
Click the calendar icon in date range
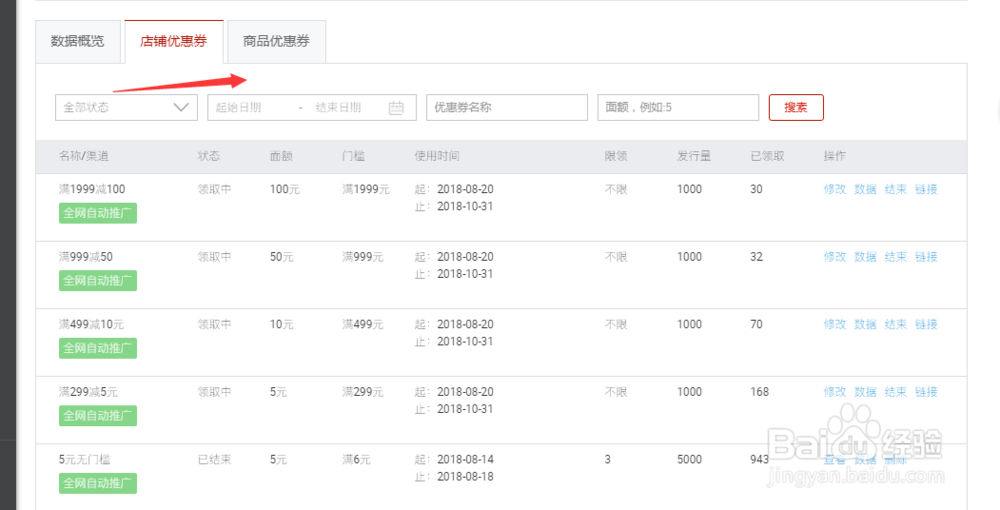coord(396,108)
